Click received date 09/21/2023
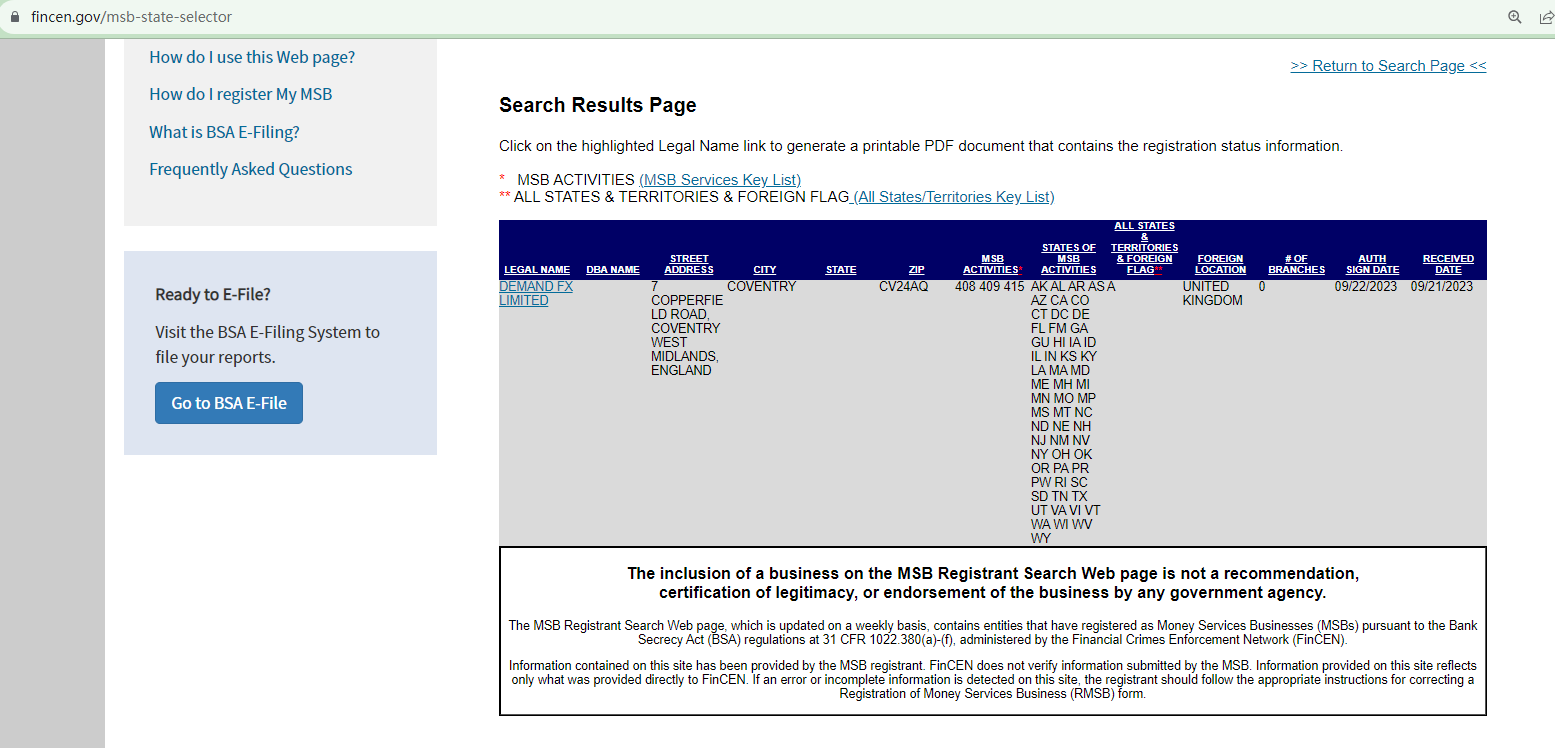 click(1442, 287)
